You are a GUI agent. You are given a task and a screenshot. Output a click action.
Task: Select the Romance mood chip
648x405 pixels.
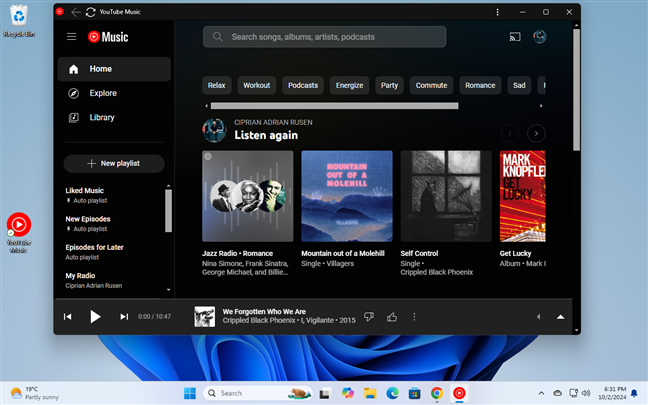pos(480,85)
